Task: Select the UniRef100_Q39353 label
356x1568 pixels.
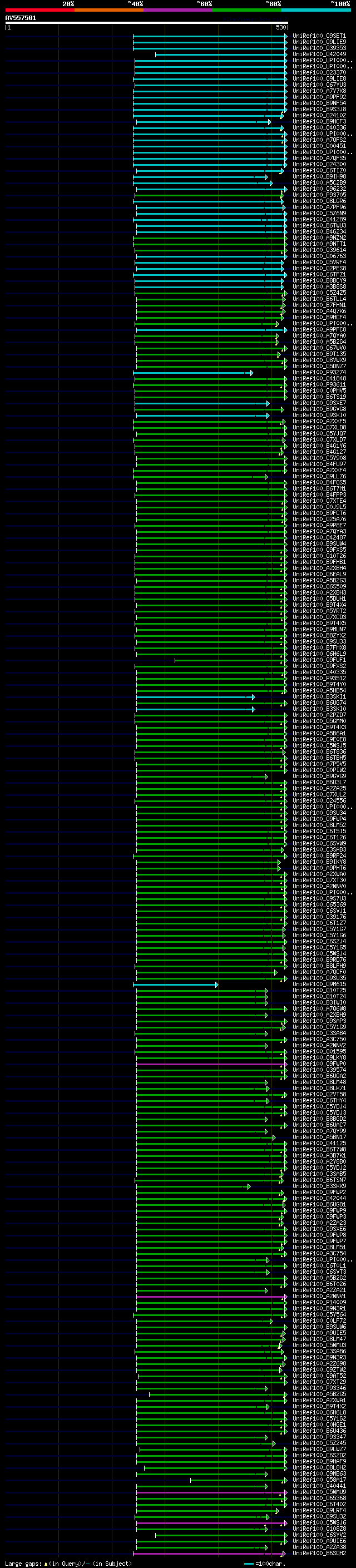Action: (319, 48)
